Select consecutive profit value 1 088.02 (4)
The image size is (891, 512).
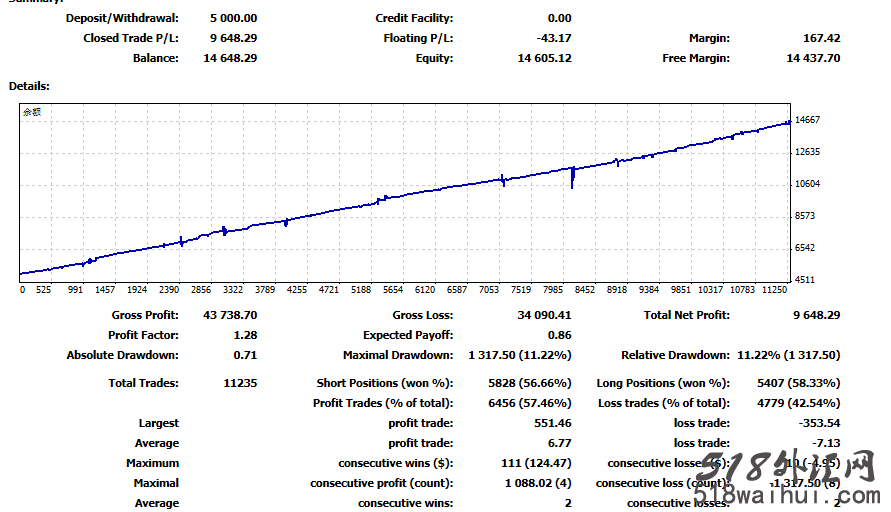538,483
